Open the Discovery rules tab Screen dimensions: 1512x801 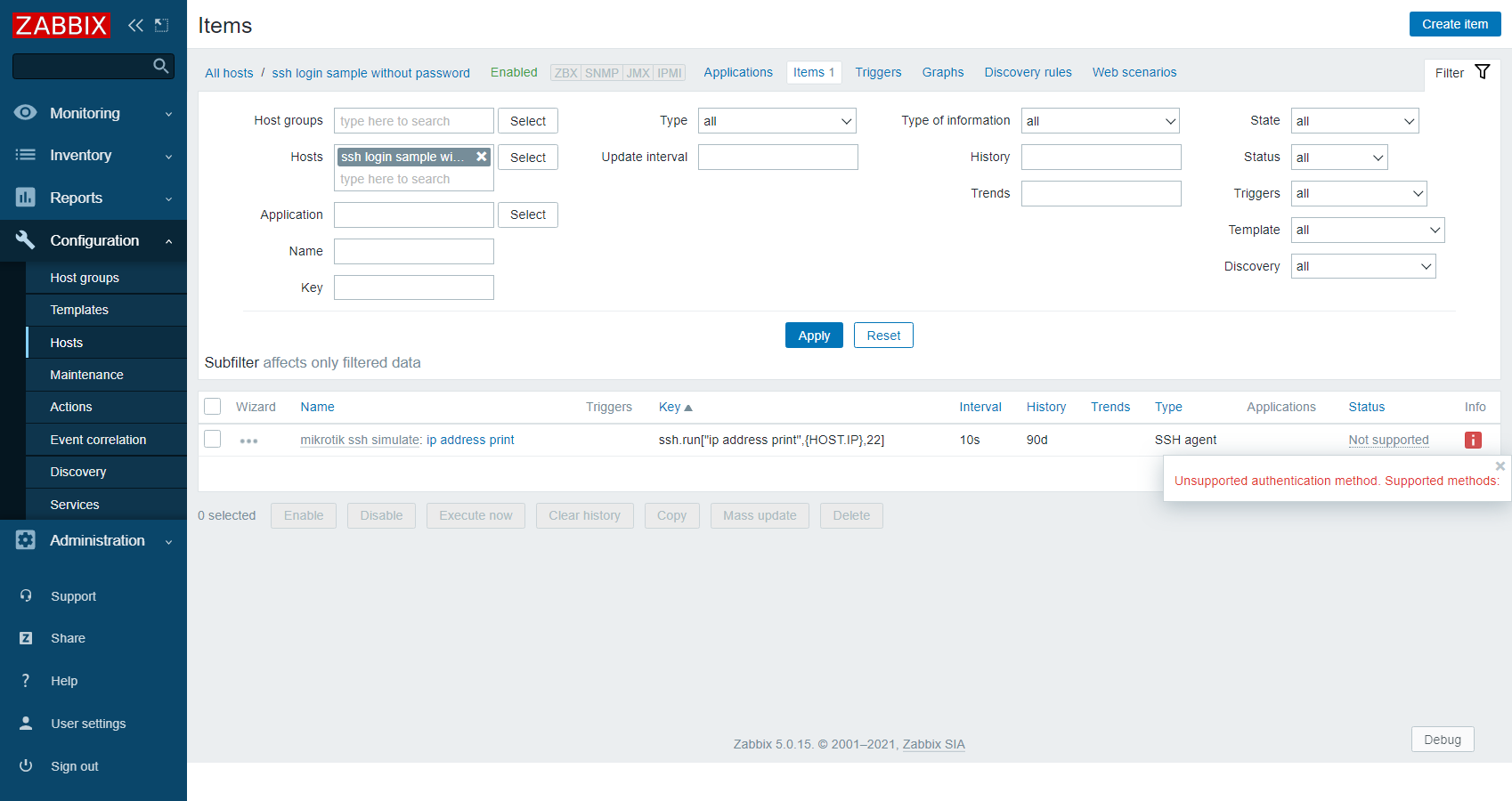click(x=1028, y=72)
